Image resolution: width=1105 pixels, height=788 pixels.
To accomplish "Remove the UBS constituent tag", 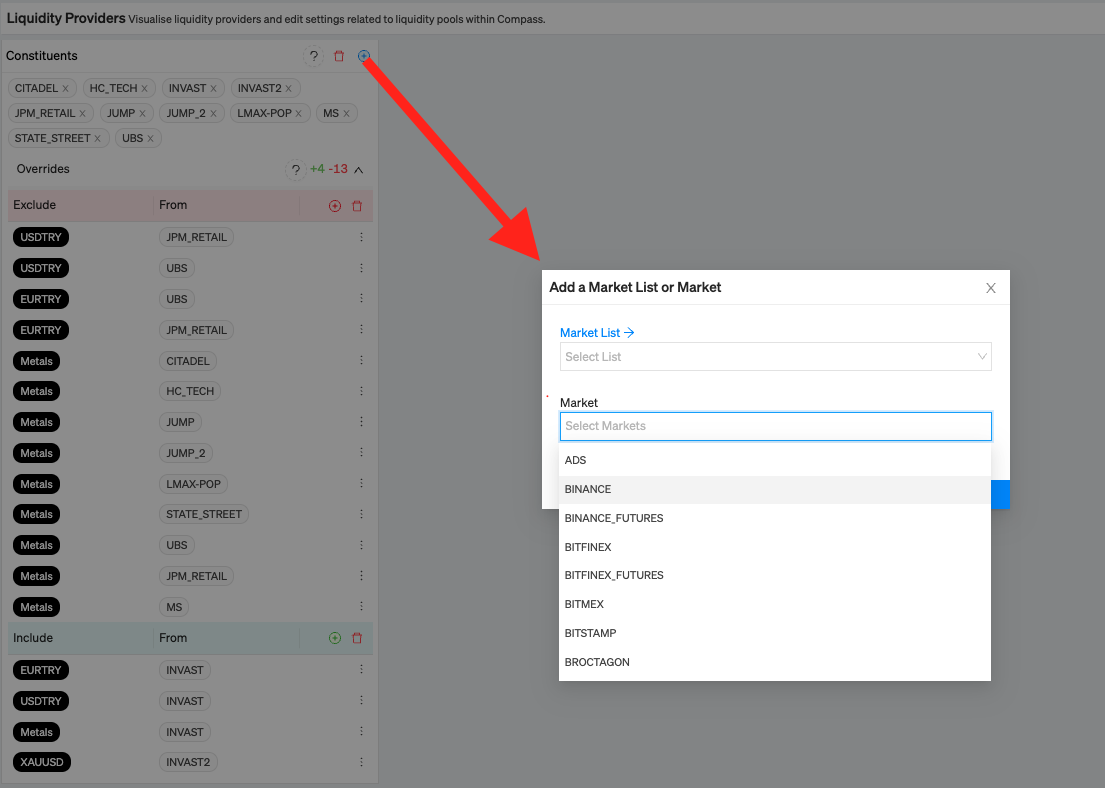I will tap(151, 139).
